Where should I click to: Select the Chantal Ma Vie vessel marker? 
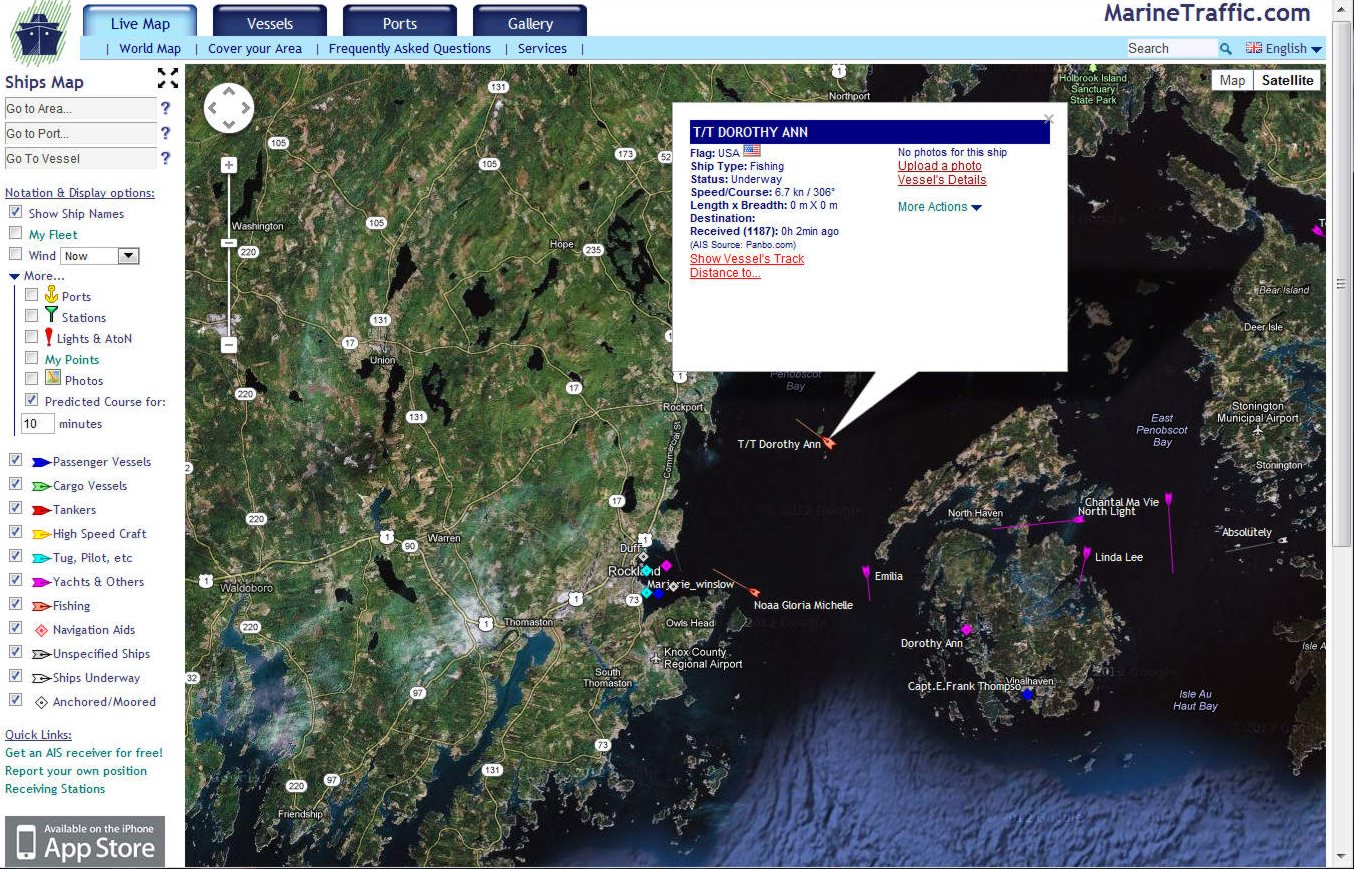[x=1168, y=498]
